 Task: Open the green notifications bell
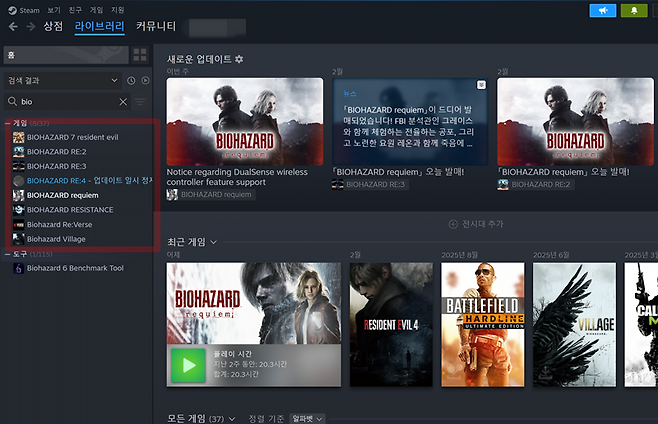[634, 10]
